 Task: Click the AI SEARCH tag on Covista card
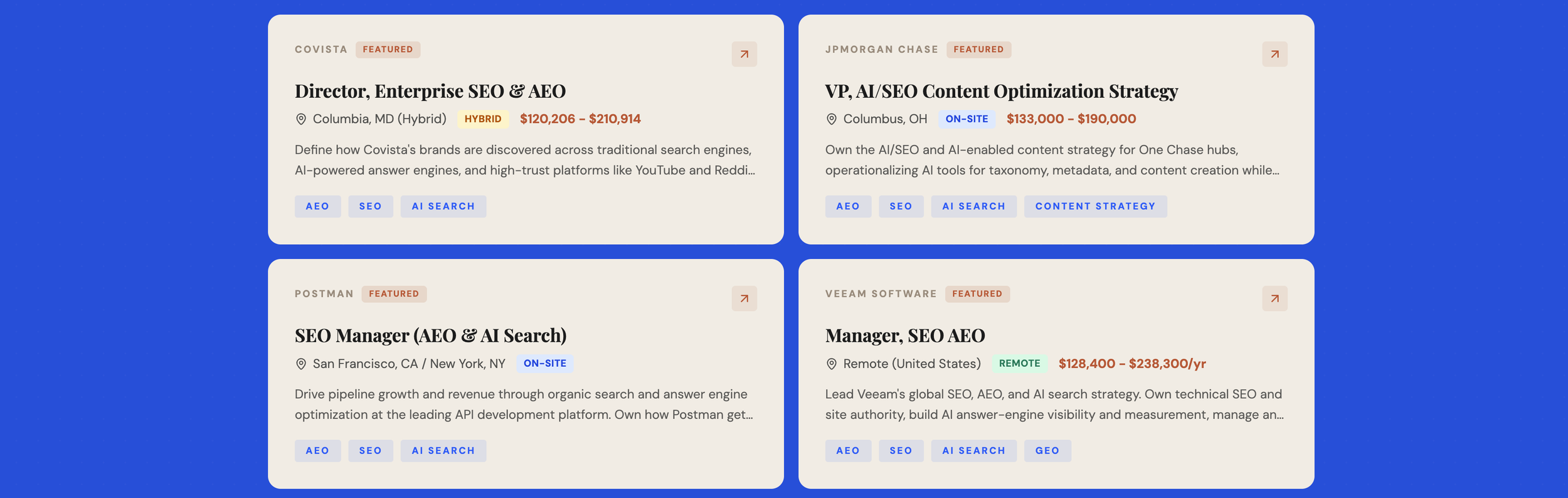point(443,206)
